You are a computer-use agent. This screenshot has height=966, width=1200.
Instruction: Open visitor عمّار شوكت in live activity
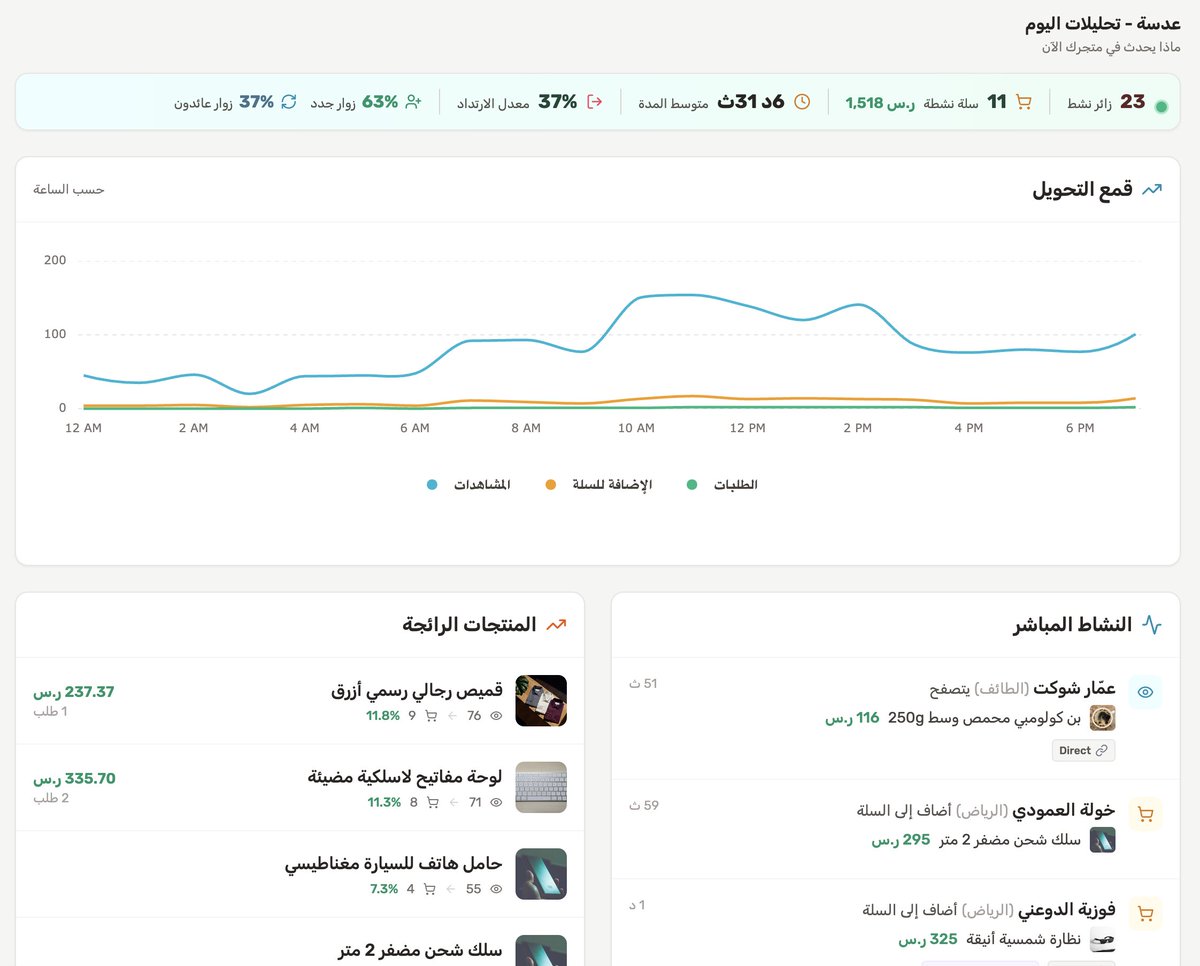pos(1074,689)
